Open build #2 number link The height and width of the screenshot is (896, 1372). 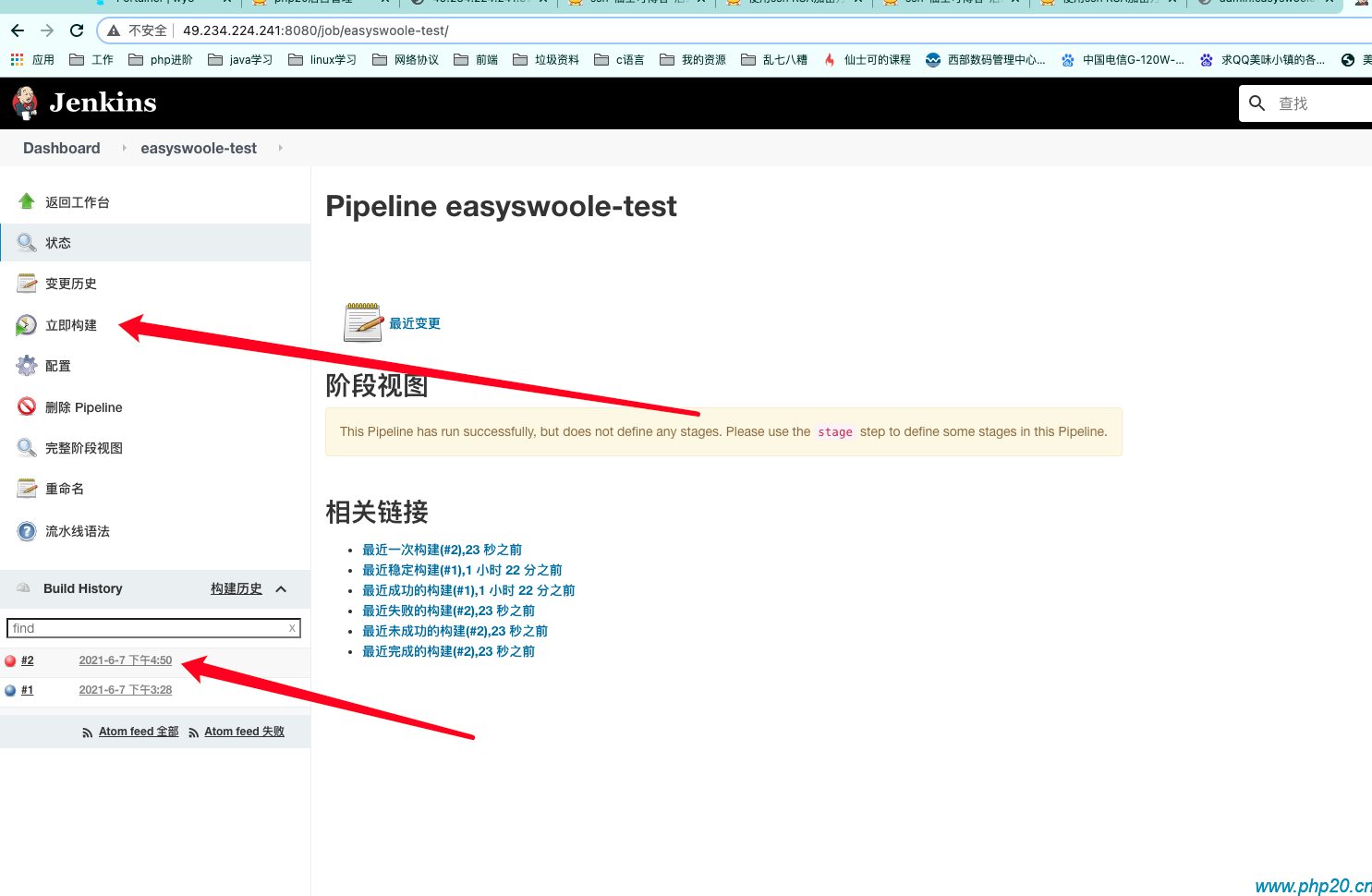point(28,660)
